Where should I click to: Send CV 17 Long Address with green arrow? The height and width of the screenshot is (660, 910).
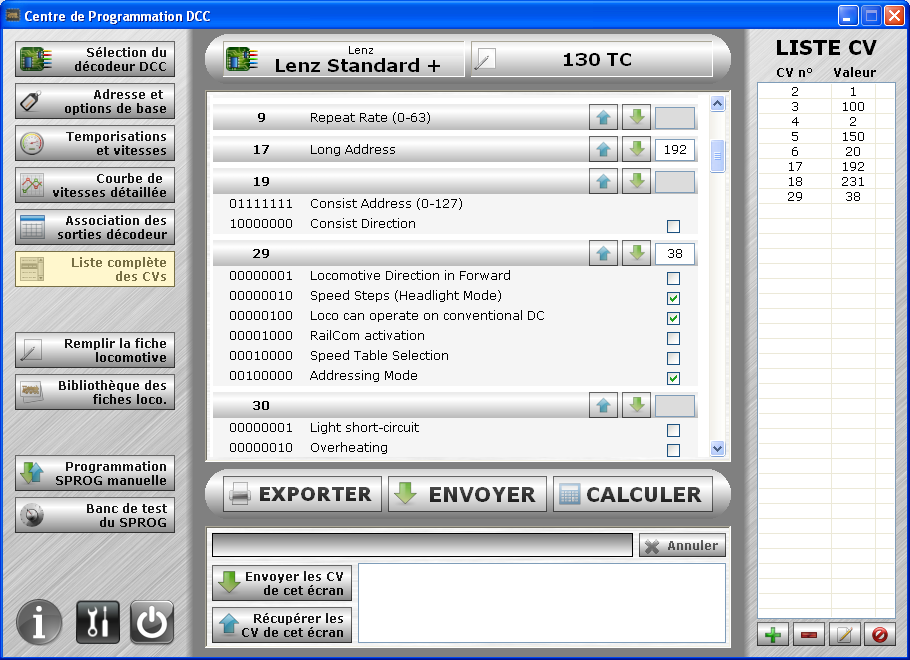coord(637,150)
